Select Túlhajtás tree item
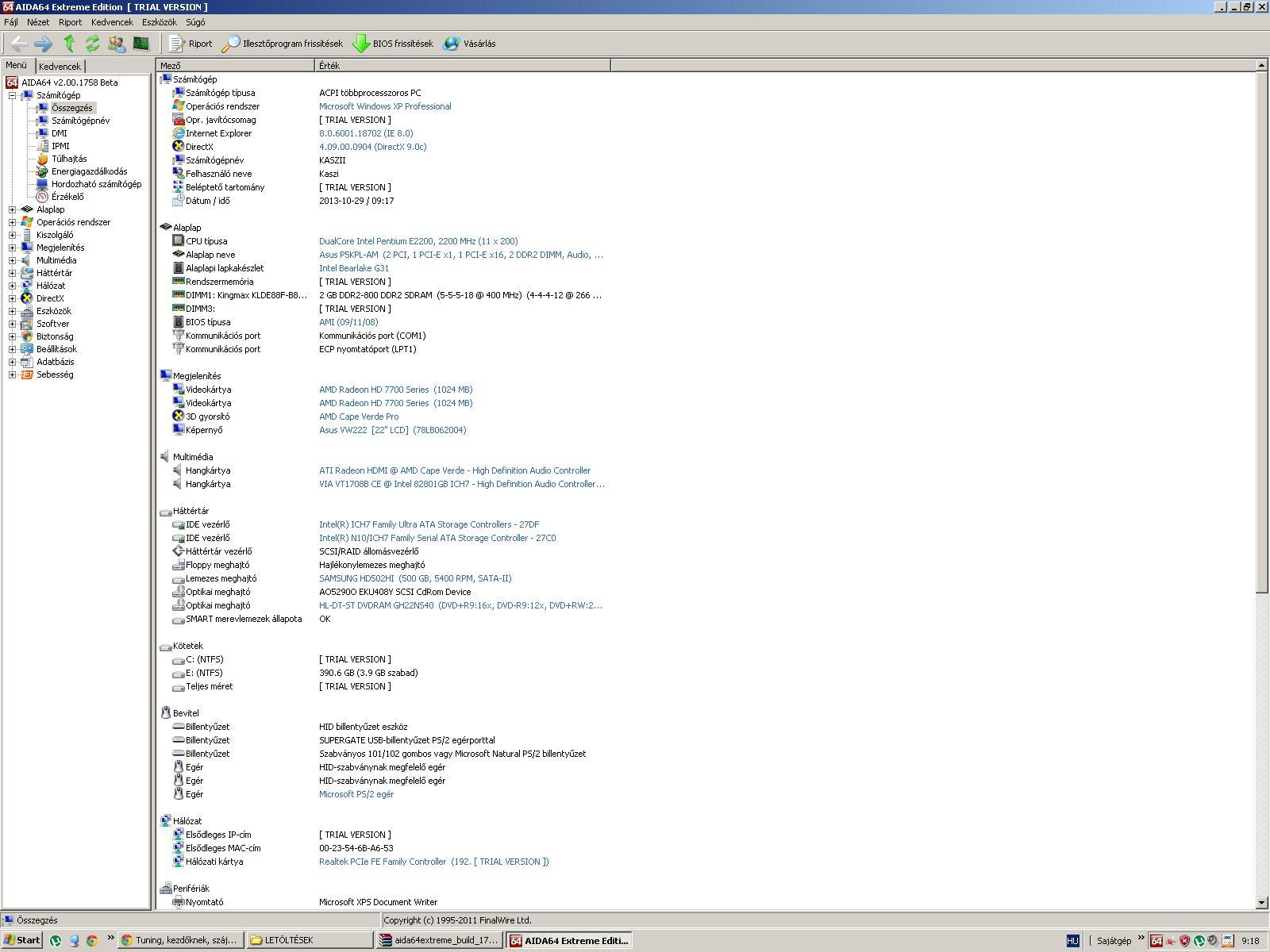The width and height of the screenshot is (1270, 952). point(69,159)
